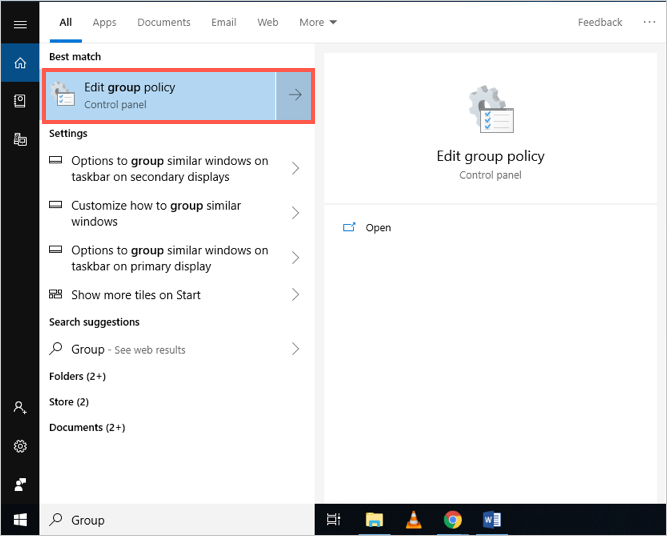Open Microsoft Word from taskbar

pos(492,519)
